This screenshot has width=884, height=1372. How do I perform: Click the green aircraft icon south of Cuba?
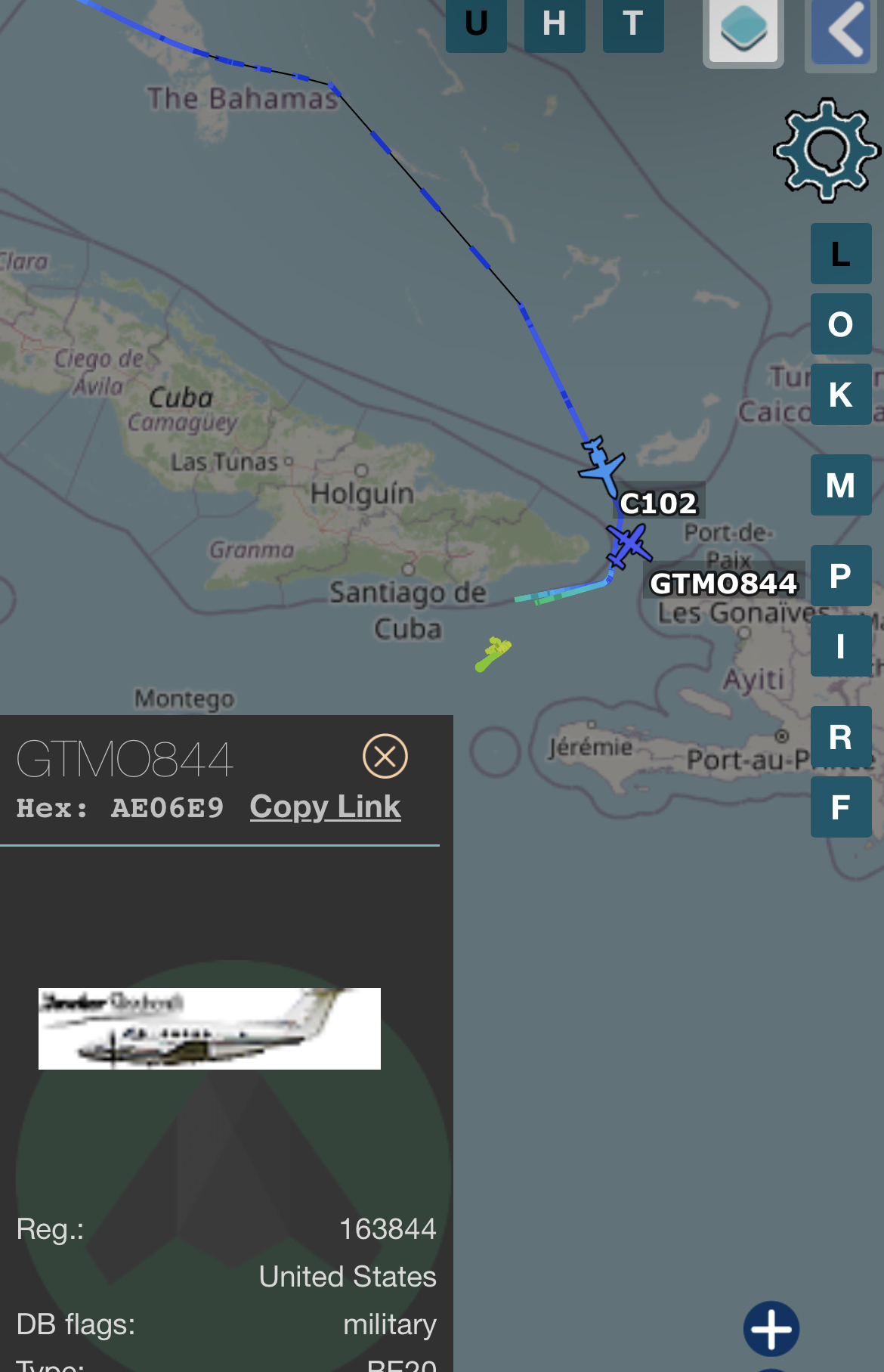click(493, 654)
